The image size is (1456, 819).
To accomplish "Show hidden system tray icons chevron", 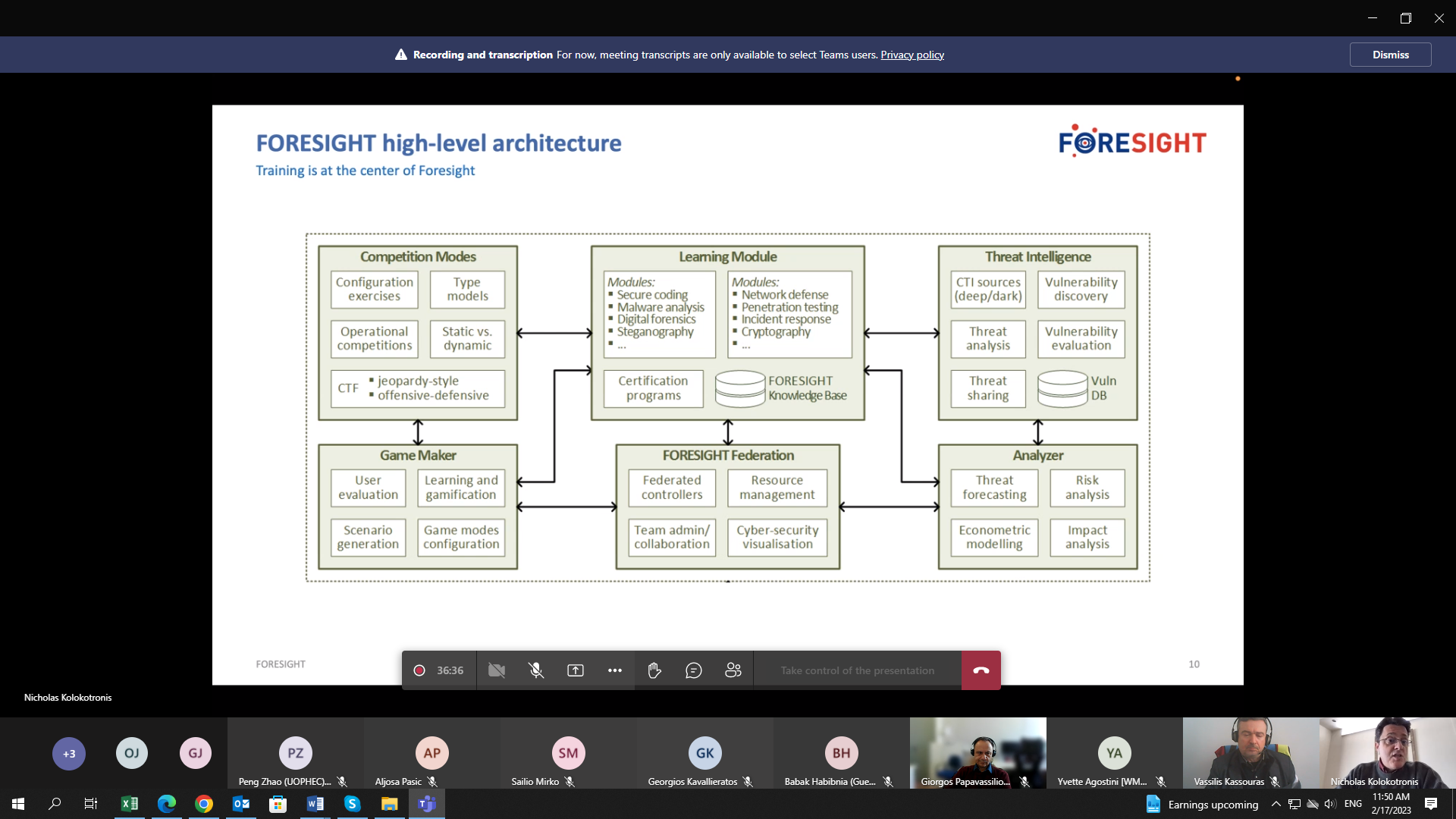I will (1276, 804).
